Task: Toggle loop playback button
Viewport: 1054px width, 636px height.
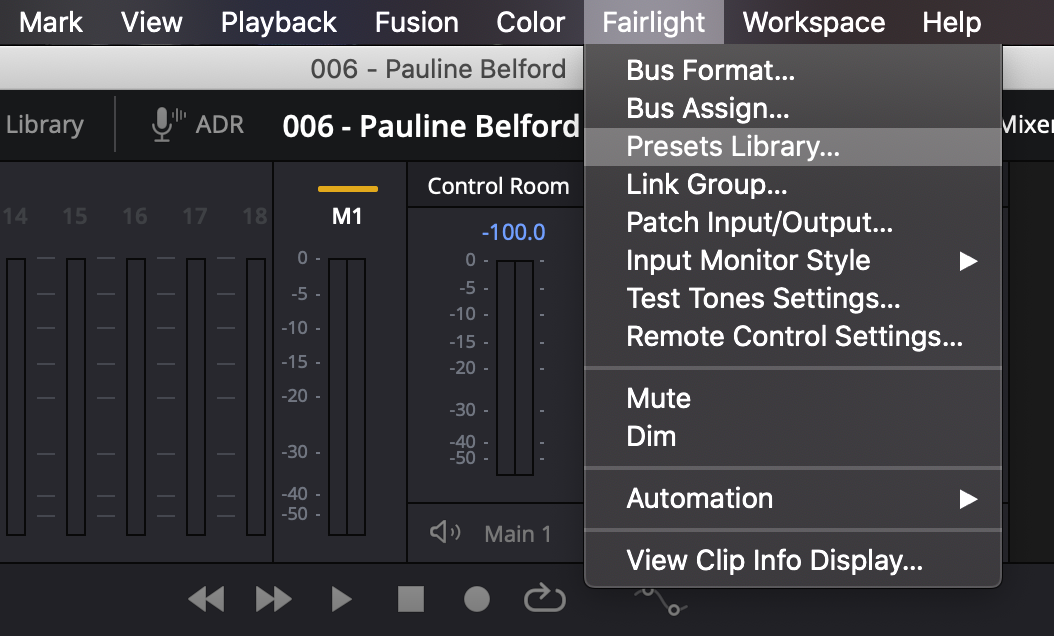Action: point(545,598)
